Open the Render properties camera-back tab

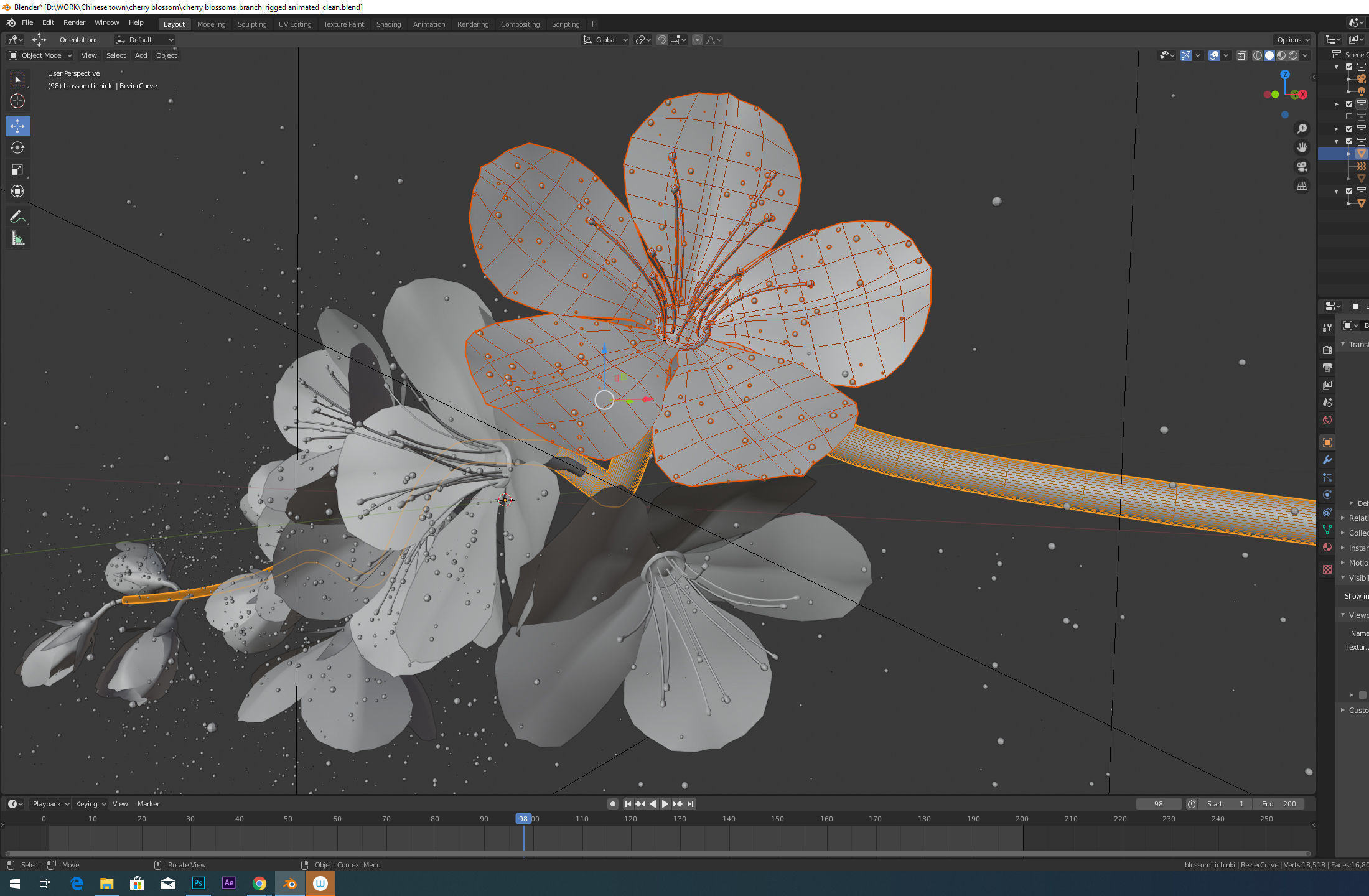[x=1327, y=350]
